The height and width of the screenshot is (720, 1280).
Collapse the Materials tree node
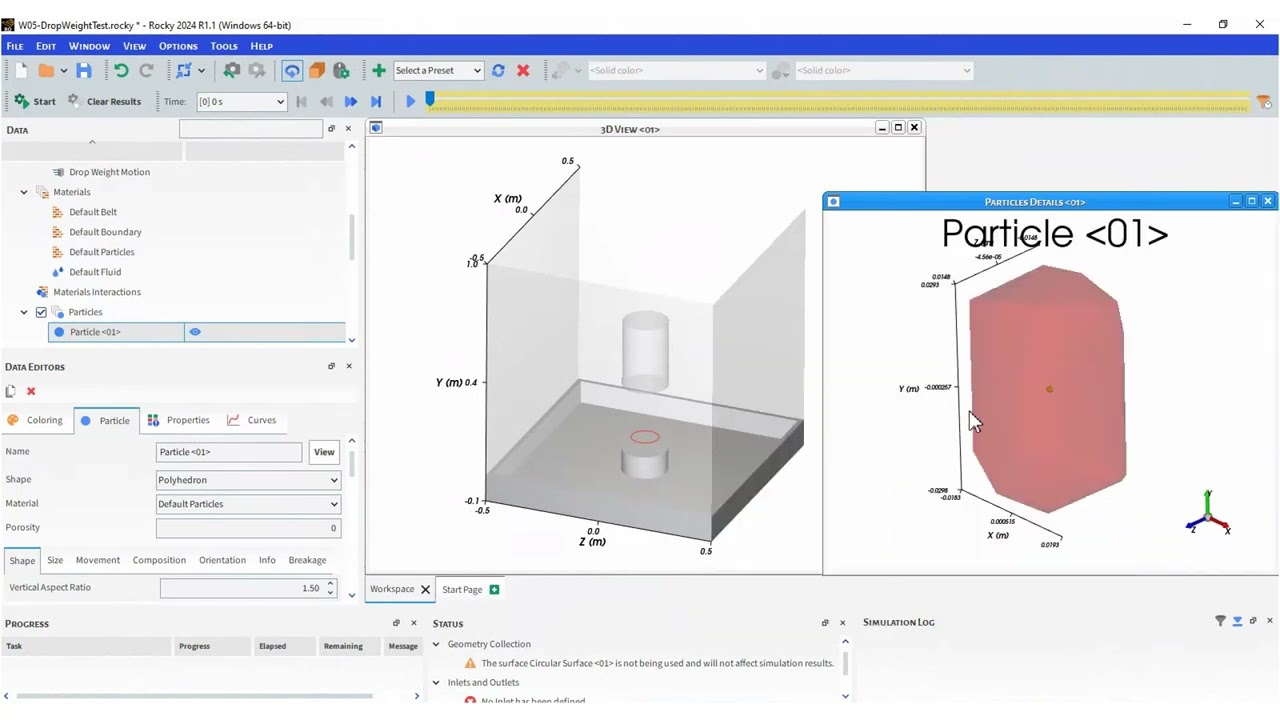click(x=24, y=192)
